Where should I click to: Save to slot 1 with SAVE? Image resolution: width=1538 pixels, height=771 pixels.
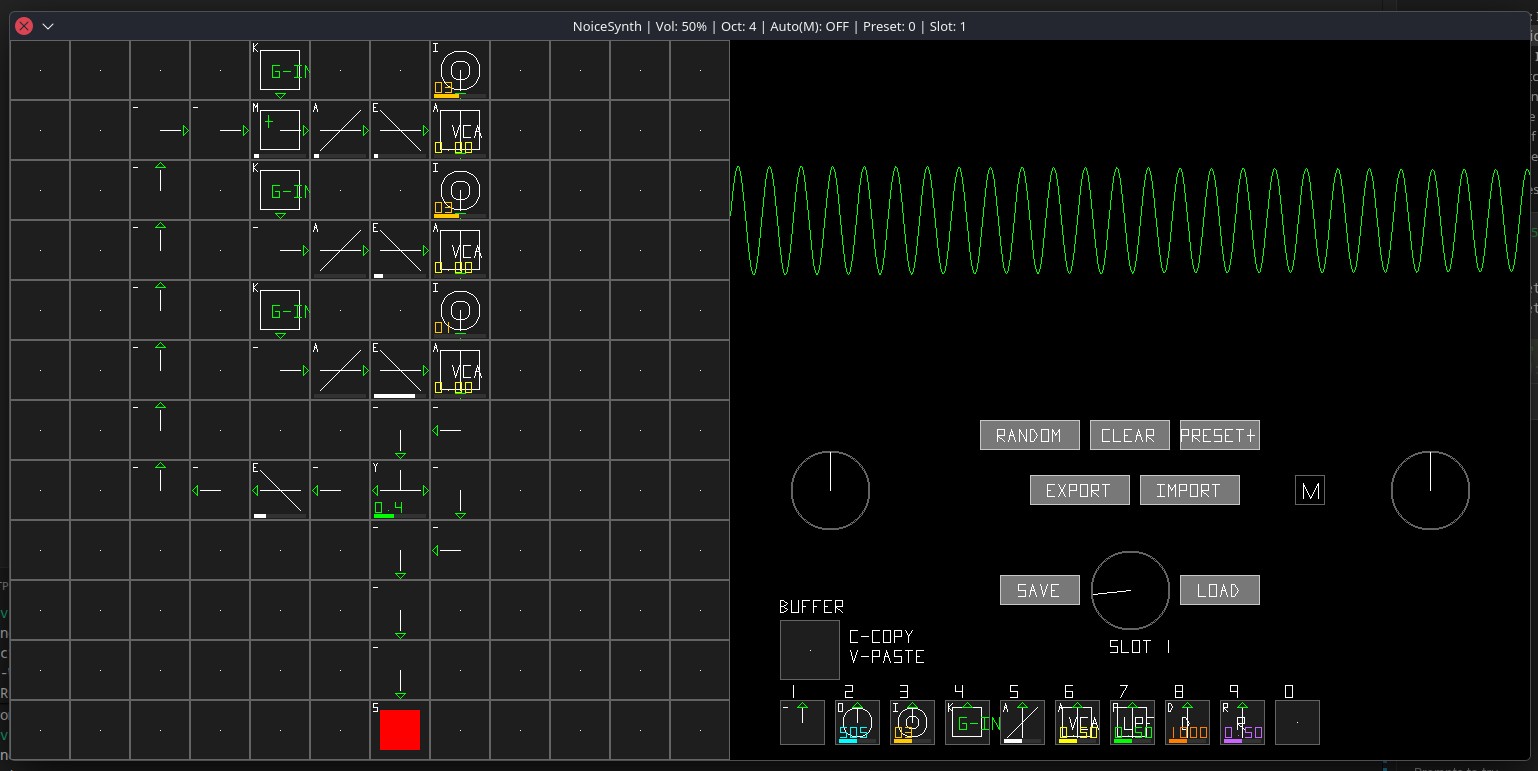tap(1039, 589)
